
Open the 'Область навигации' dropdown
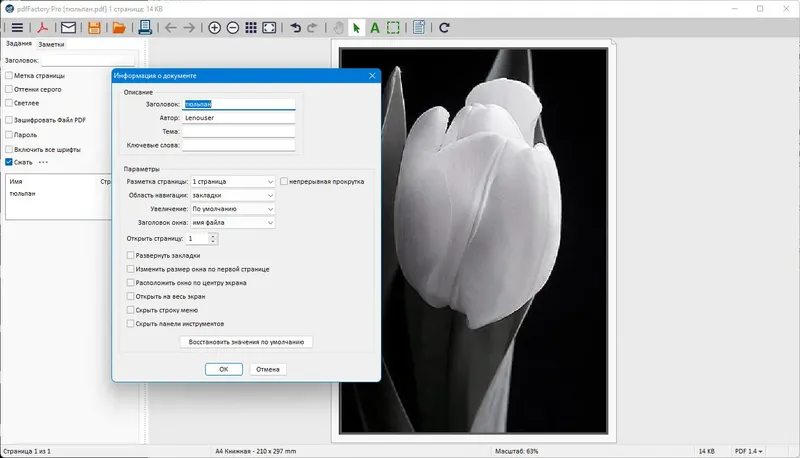[232, 196]
